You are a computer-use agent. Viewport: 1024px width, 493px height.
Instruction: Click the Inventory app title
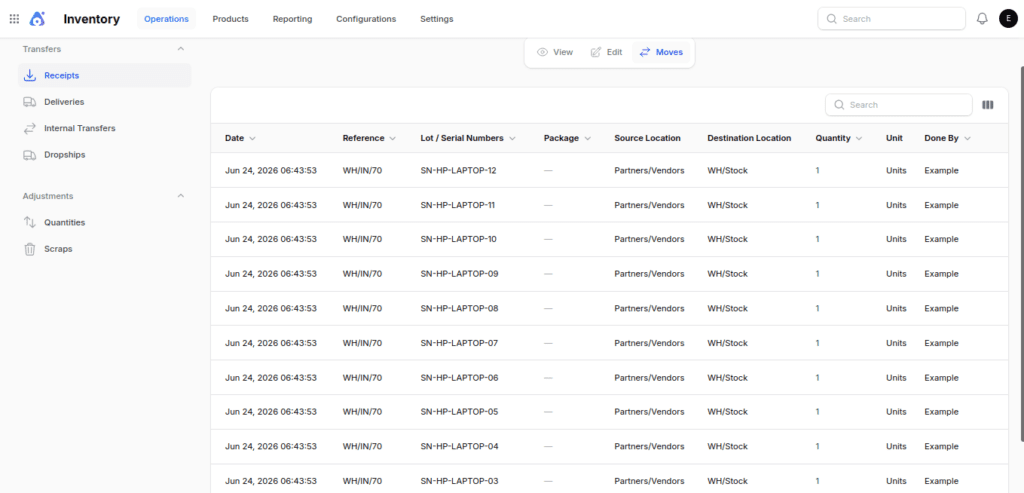pyautogui.click(x=91, y=19)
